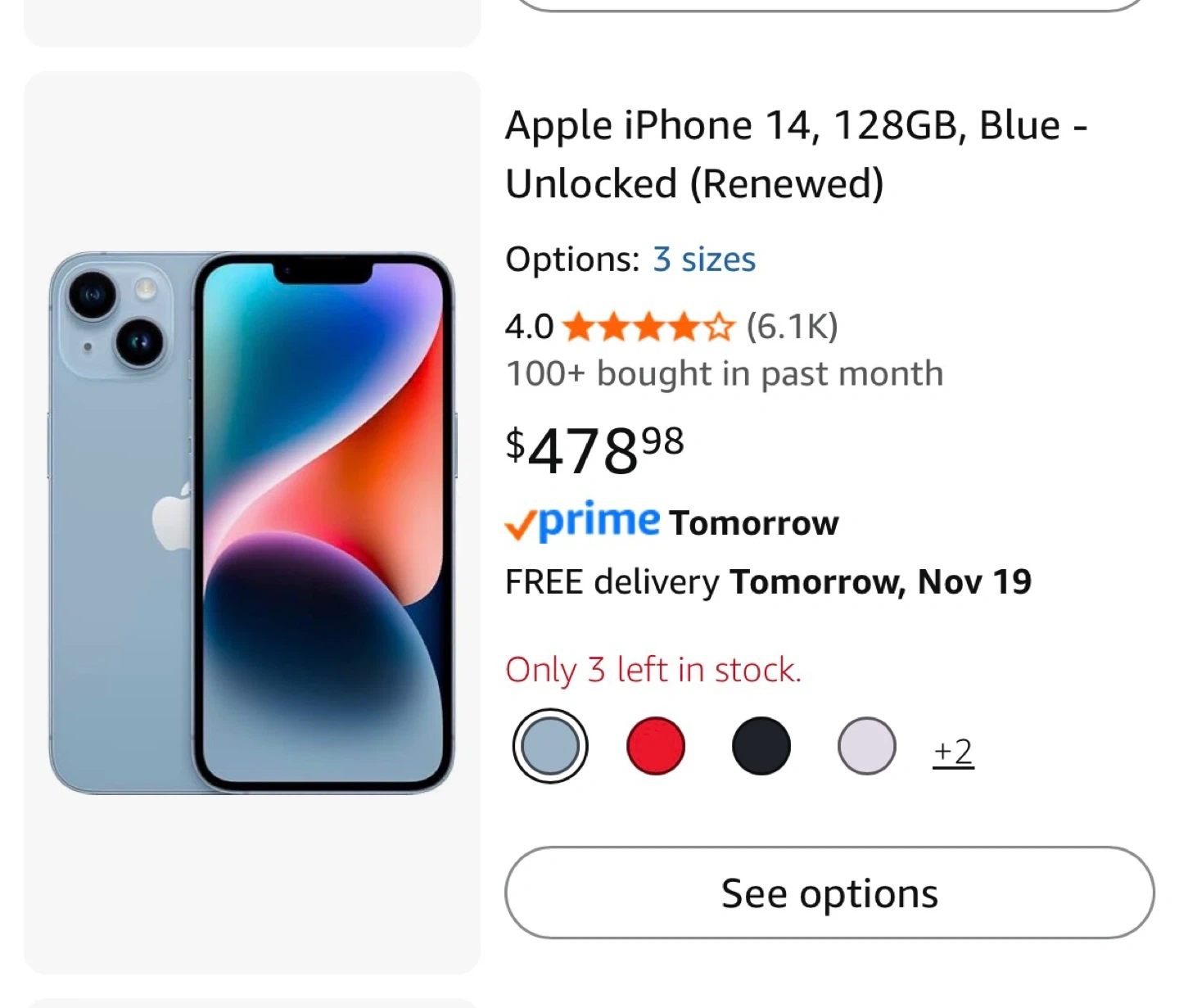Click the Prime checkmark logo
The height and width of the screenshot is (1008, 1179).
582,522
